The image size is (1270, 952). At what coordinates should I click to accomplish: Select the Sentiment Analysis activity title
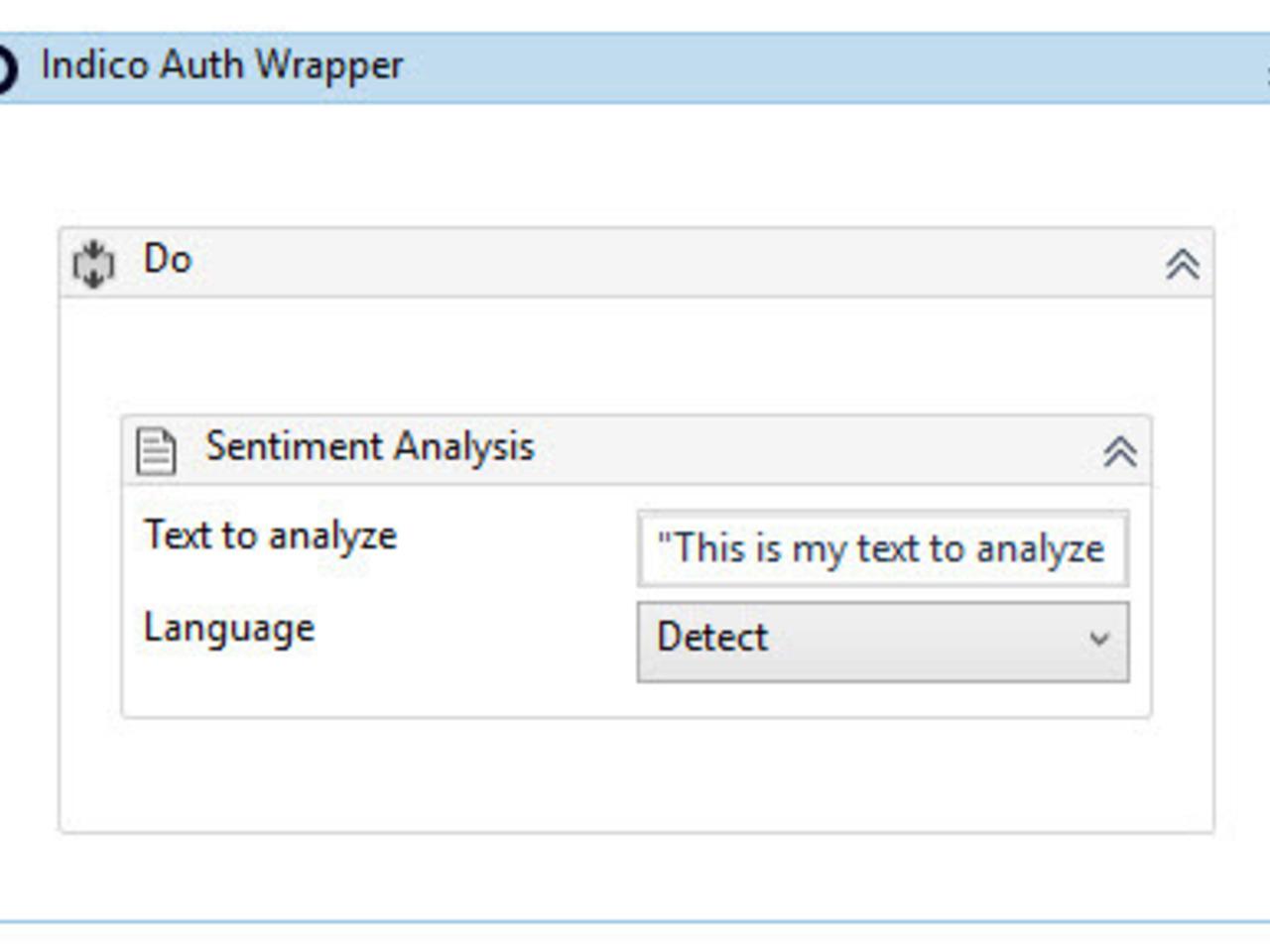tap(370, 447)
